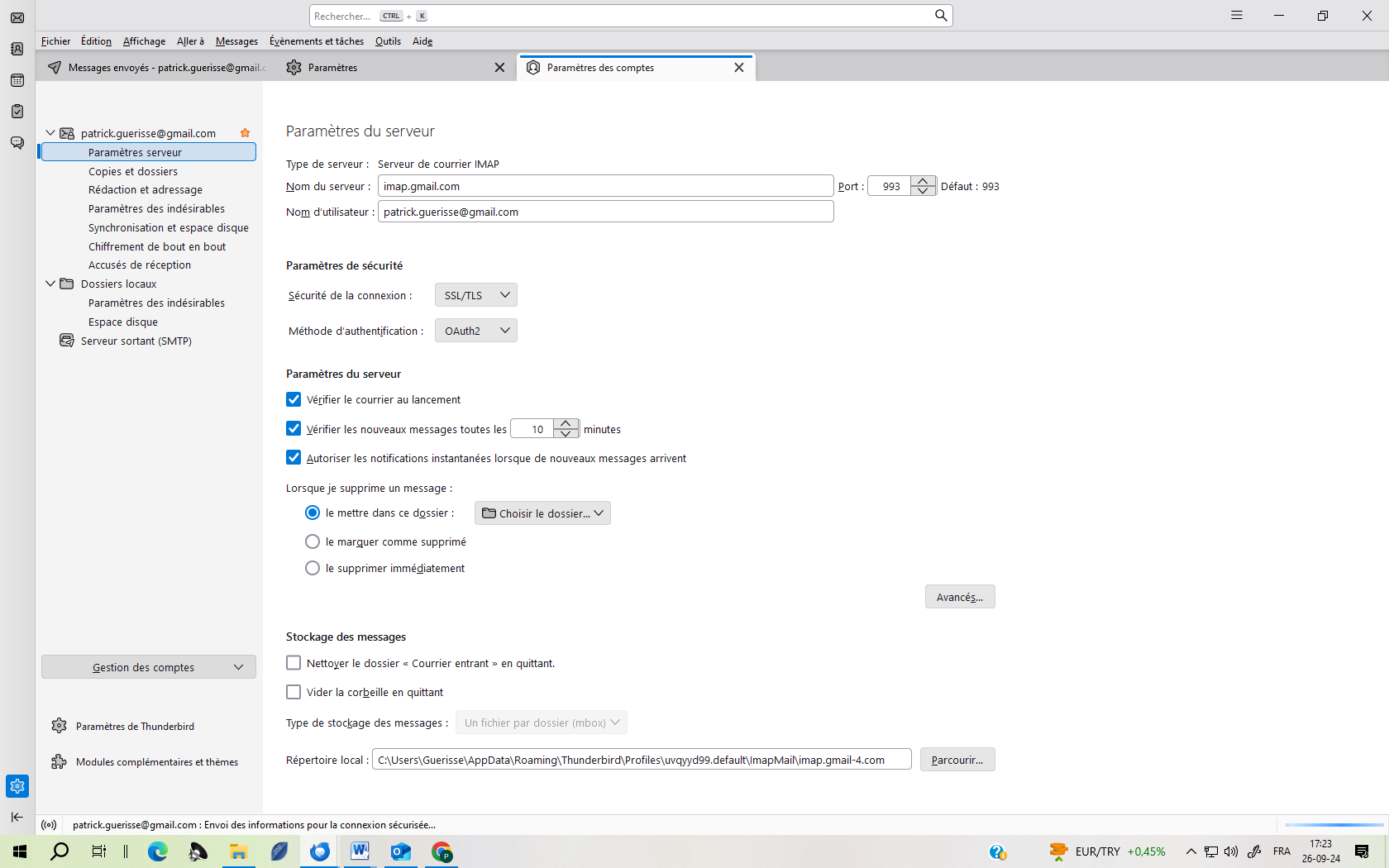Click the Settings gear in spaces toolbar
1389x868 pixels.
(17, 786)
